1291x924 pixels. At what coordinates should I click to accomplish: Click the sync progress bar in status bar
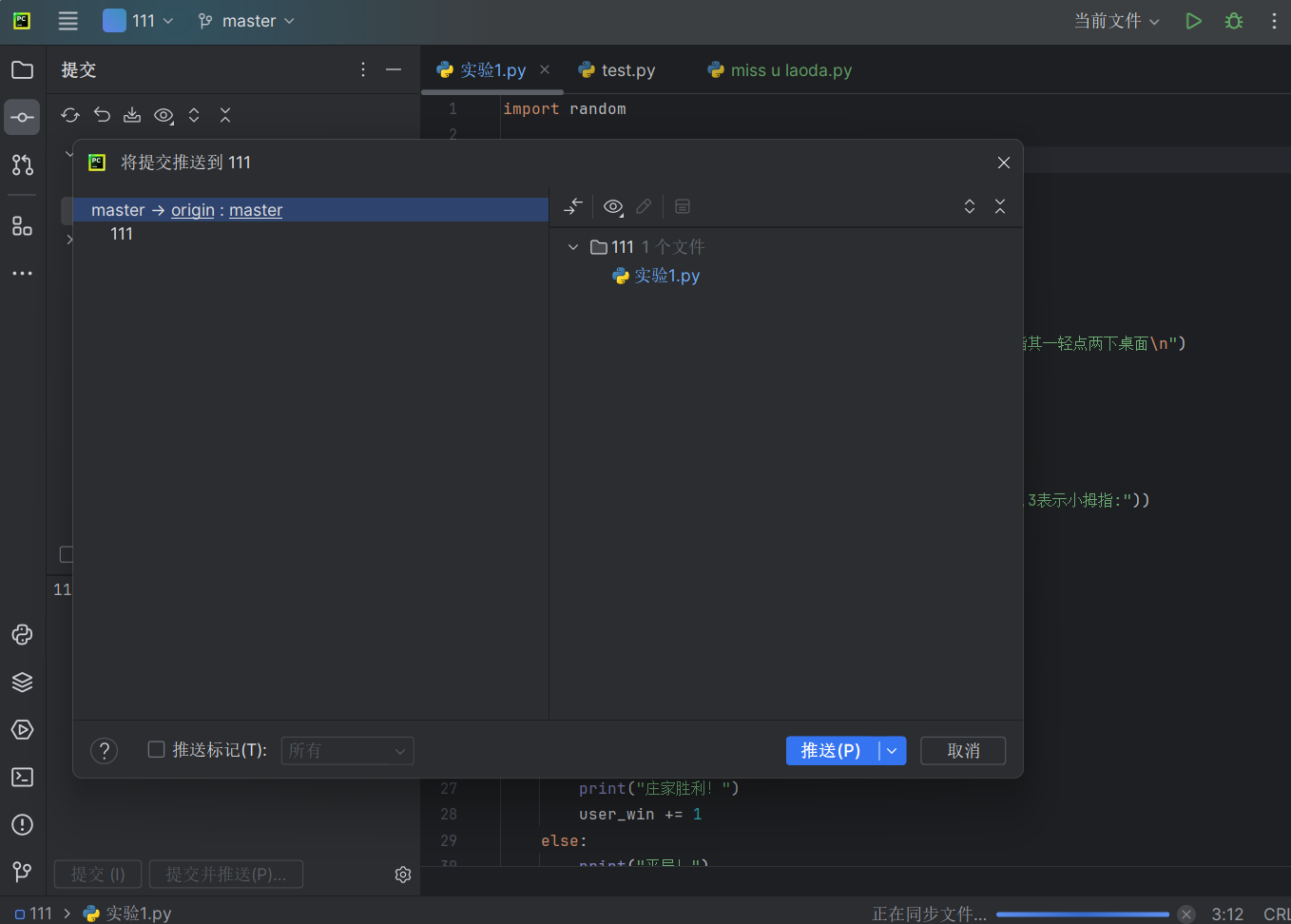pos(1082,914)
